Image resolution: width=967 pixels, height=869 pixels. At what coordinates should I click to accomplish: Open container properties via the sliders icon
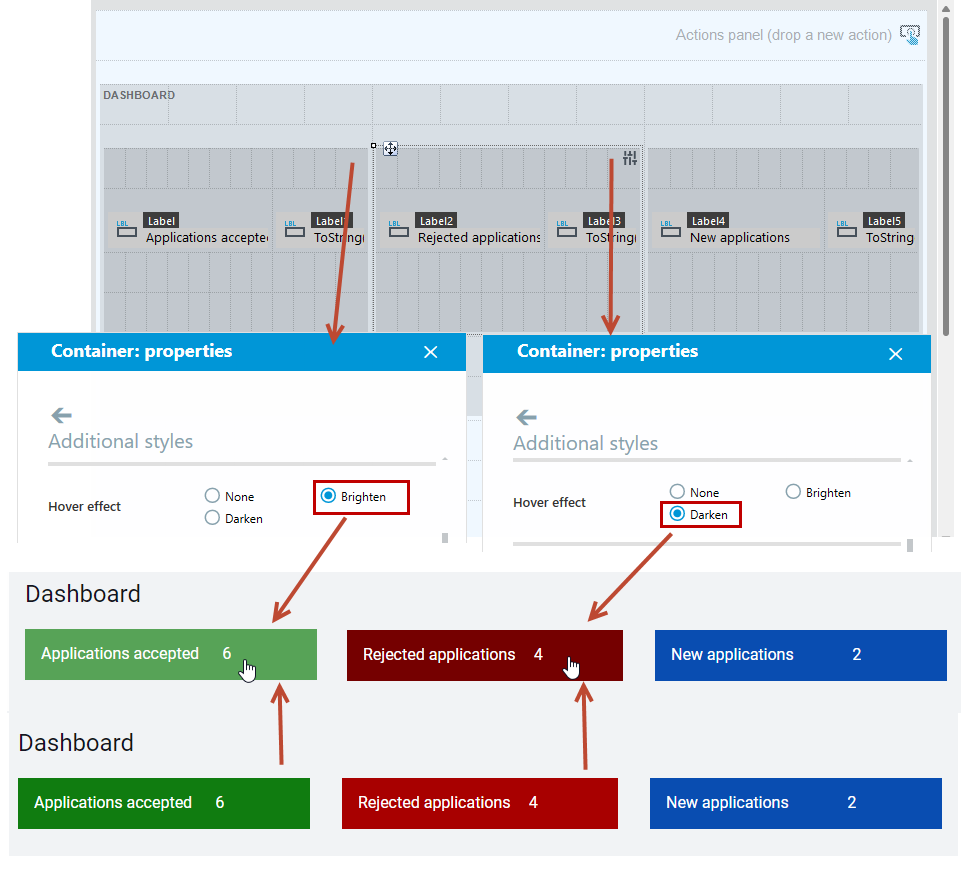tap(630, 158)
